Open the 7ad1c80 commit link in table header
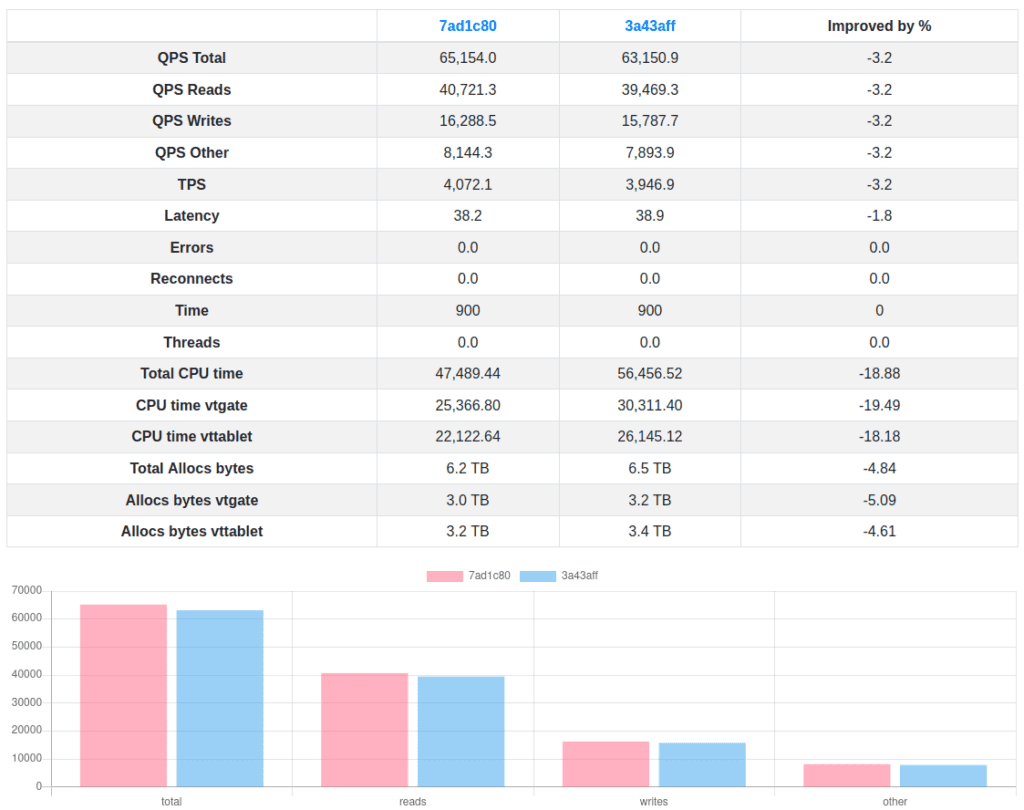This screenshot has height=810, width=1024. [x=467, y=26]
